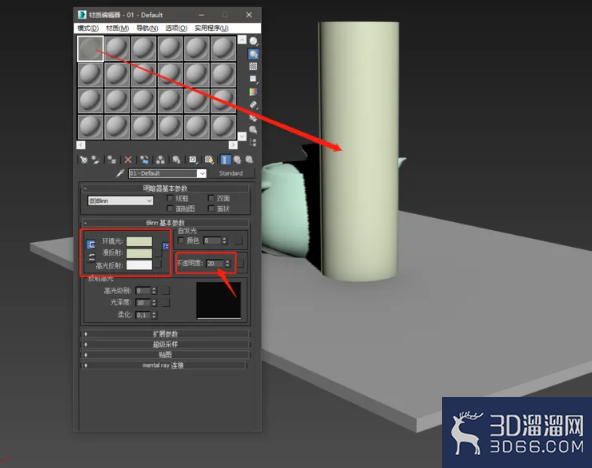Open the 环境光 ambient color swatch
592x468 pixels.
click(139, 241)
